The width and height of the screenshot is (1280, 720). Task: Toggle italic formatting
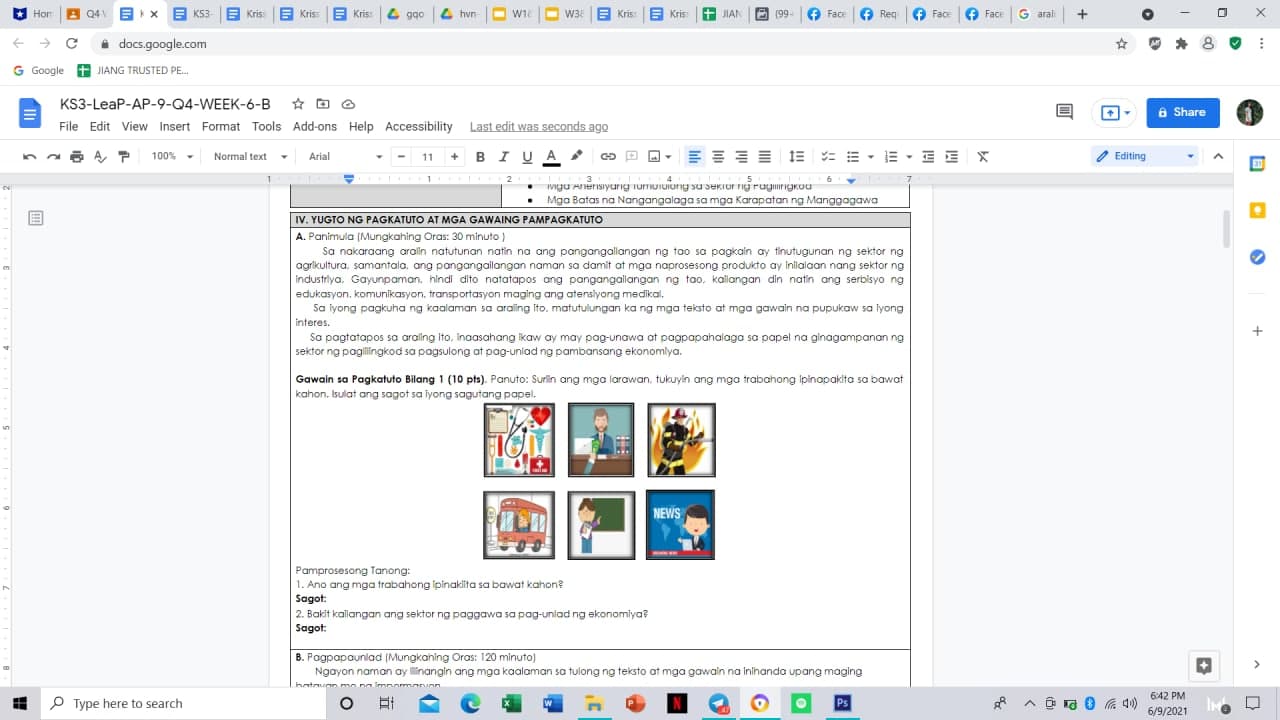(503, 156)
